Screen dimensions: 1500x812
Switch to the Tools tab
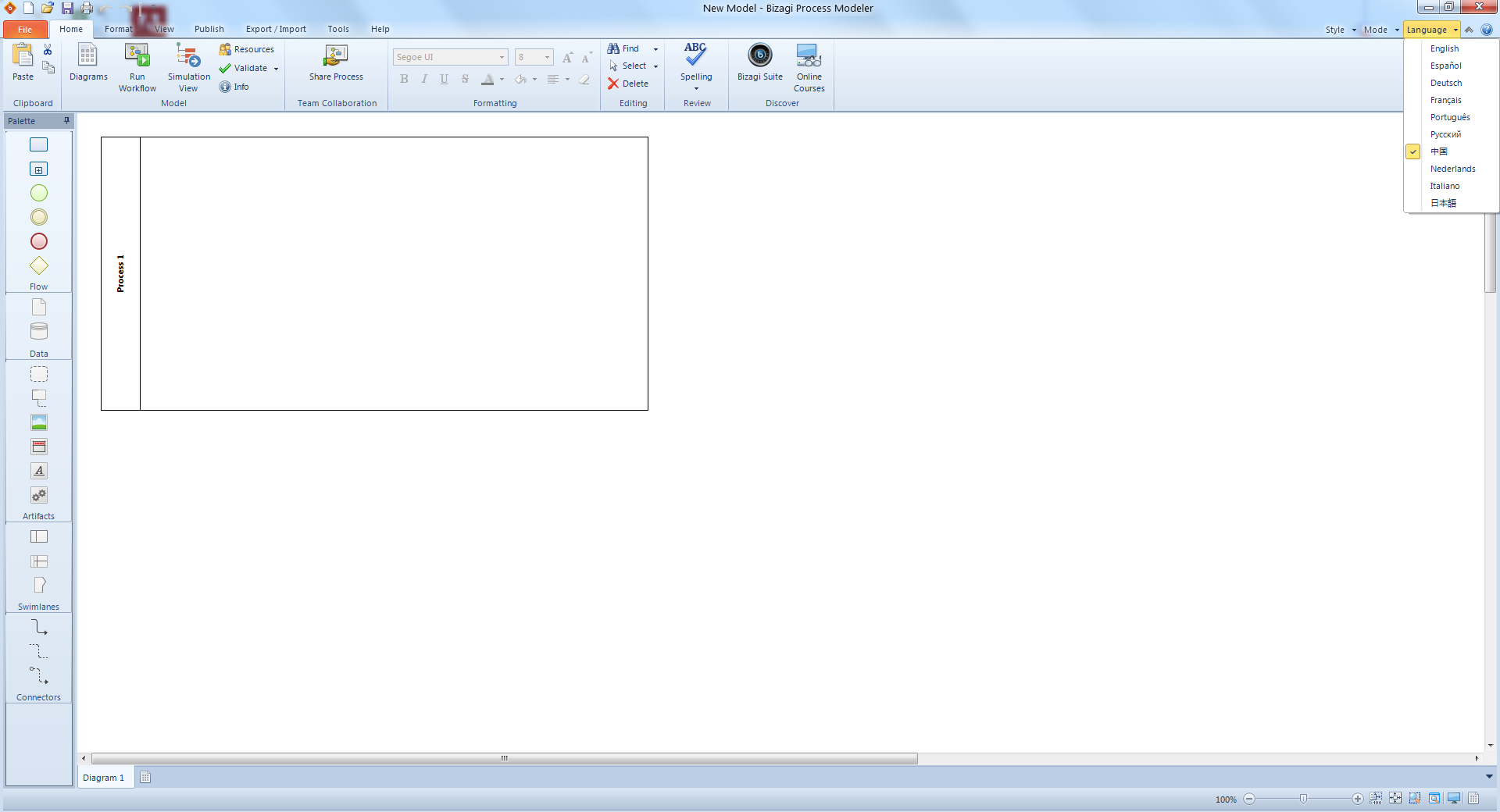pos(338,30)
